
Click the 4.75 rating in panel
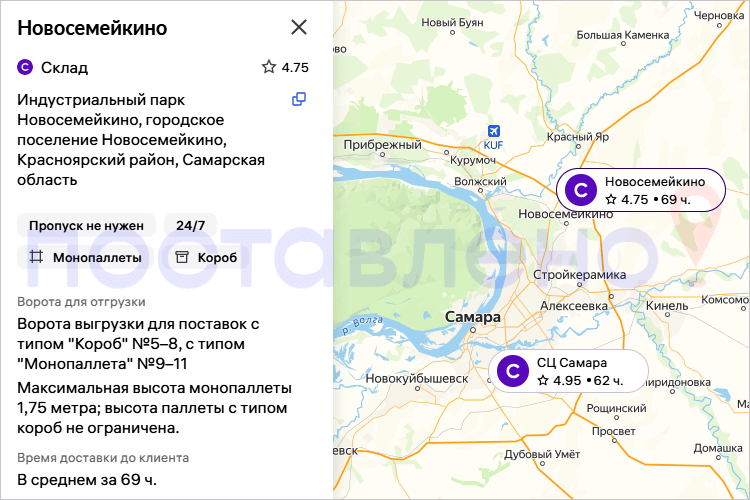click(295, 67)
